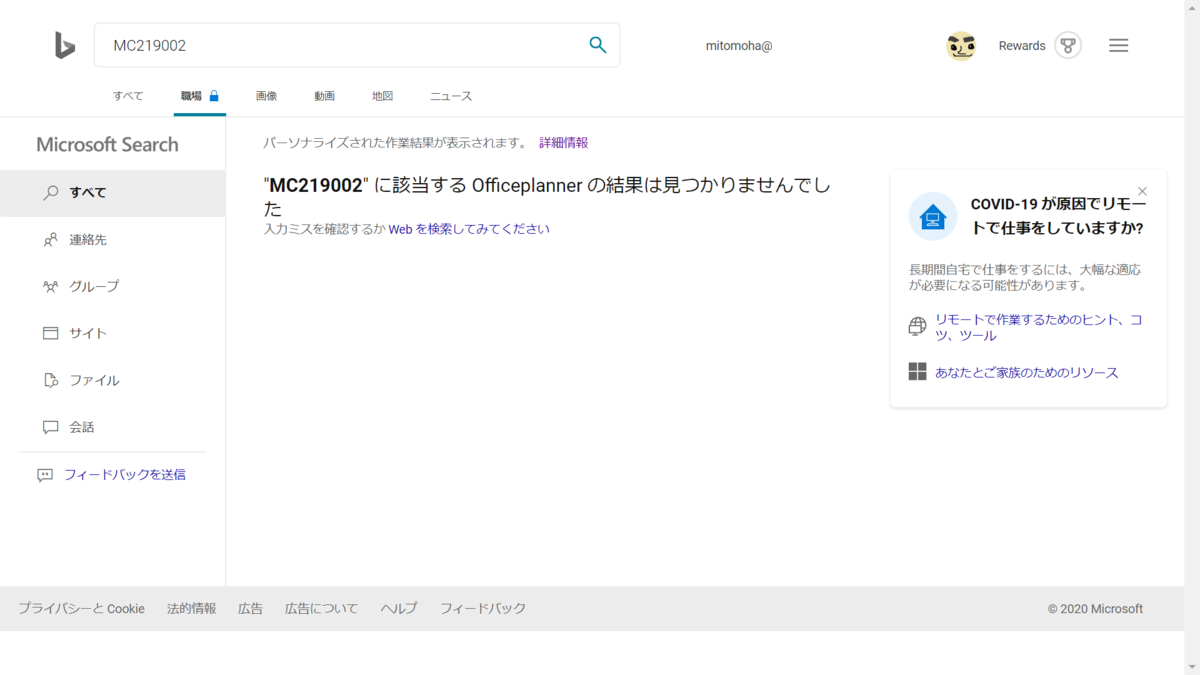Select グループ in the sidebar

pos(112,286)
